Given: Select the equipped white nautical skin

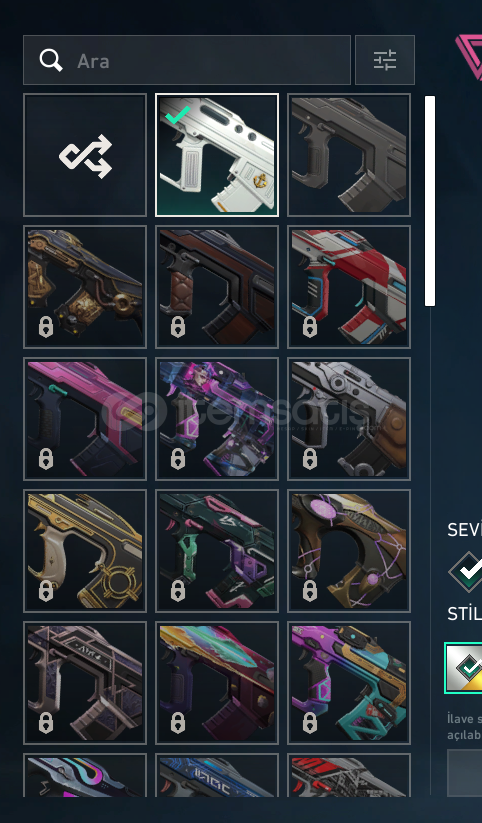Looking at the screenshot, I should (x=217, y=155).
